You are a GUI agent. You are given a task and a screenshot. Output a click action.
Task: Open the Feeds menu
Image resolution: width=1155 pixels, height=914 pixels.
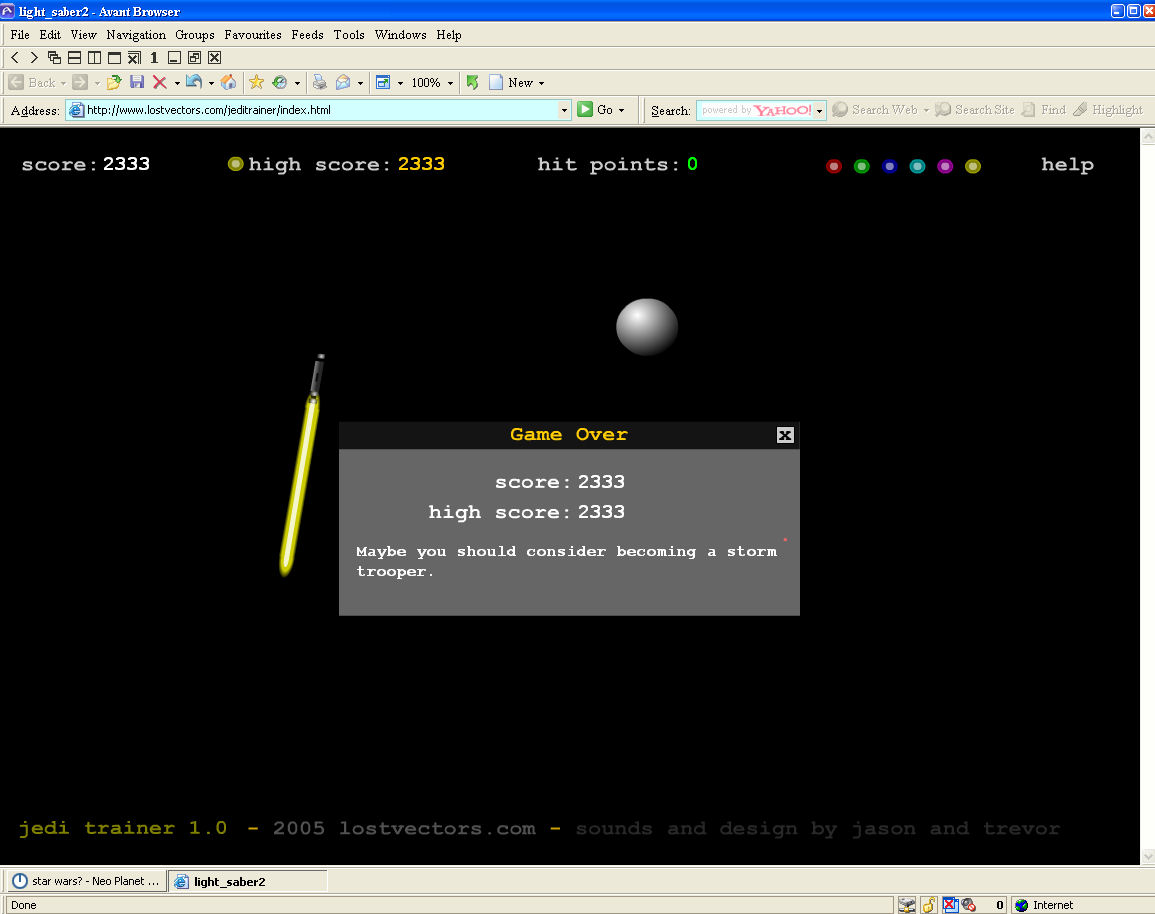point(307,35)
